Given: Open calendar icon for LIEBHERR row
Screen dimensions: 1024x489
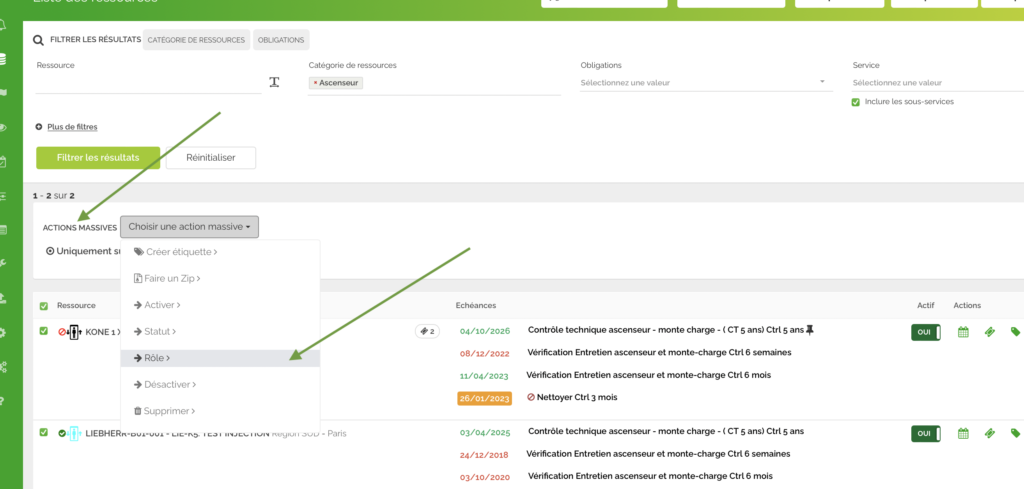Looking at the screenshot, I should (x=964, y=433).
